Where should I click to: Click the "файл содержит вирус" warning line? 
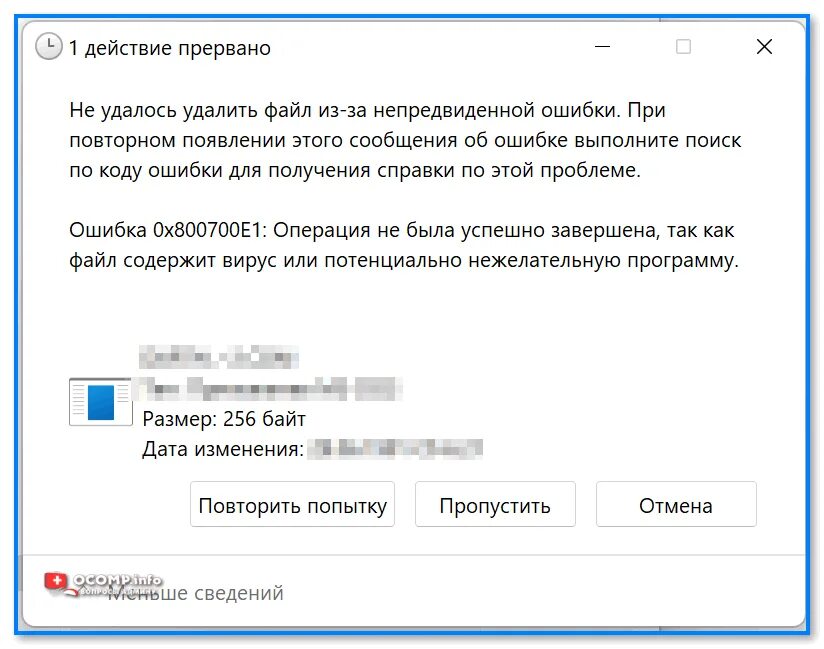pyautogui.click(x=404, y=261)
